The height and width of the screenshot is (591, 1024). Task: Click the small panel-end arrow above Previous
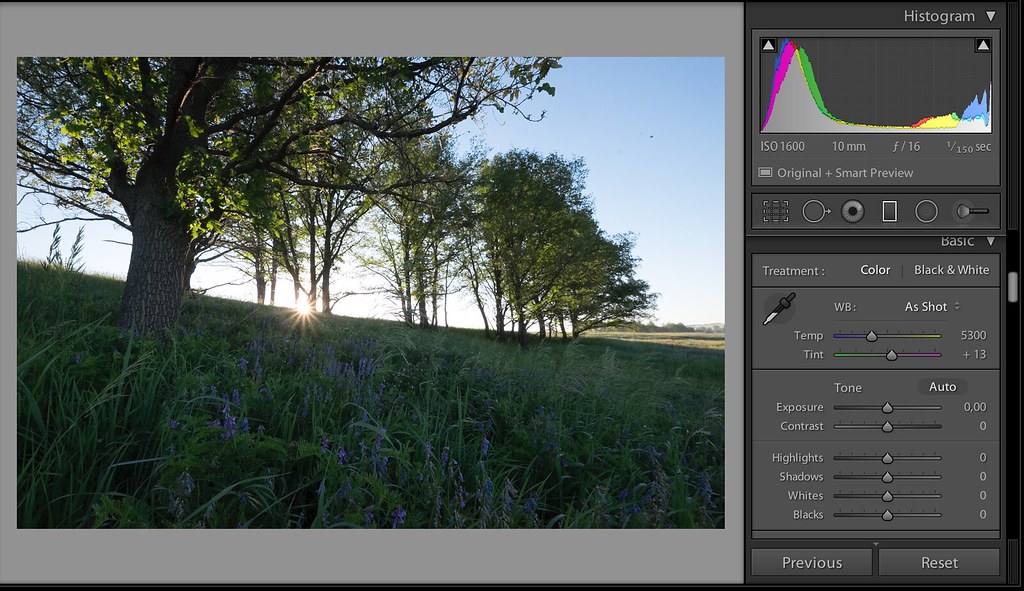(x=876, y=543)
